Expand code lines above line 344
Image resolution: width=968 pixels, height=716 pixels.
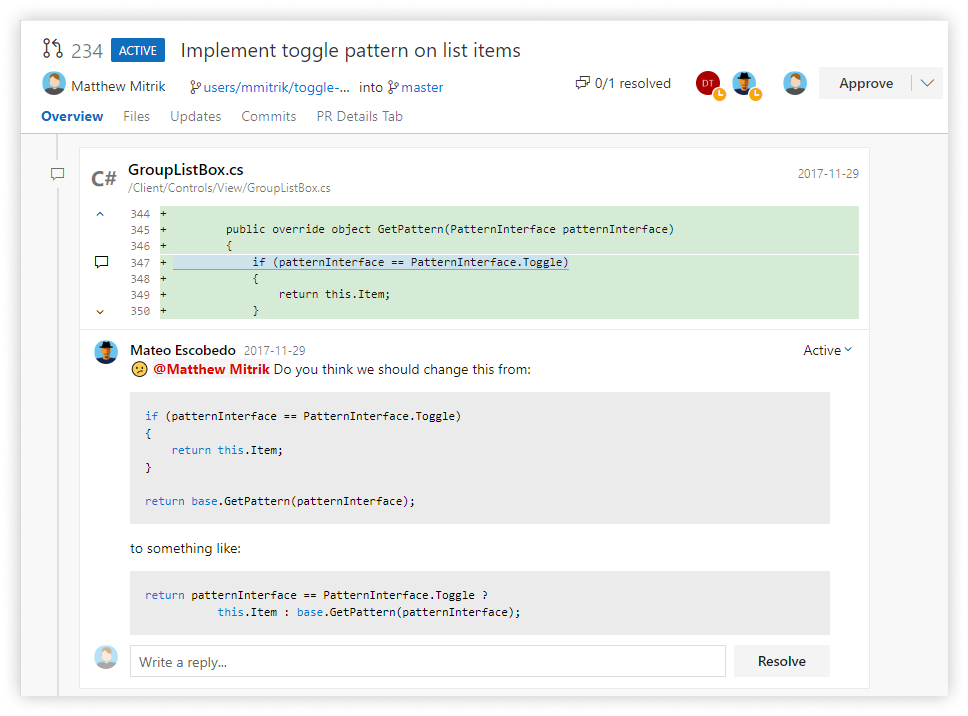pyautogui.click(x=100, y=213)
